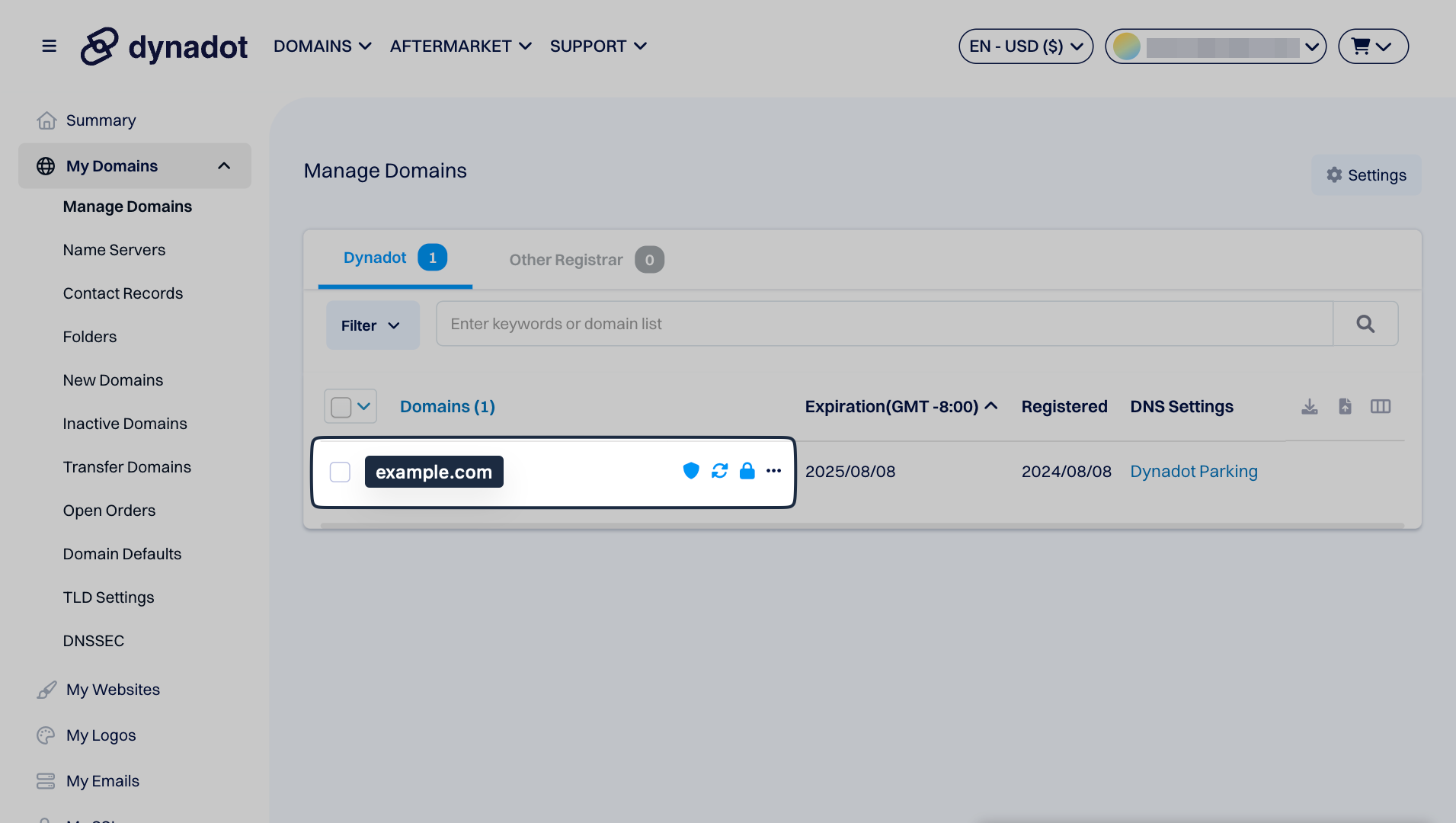The width and height of the screenshot is (1456, 823).
Task: Open the more options dots for example.com
Action: (774, 471)
